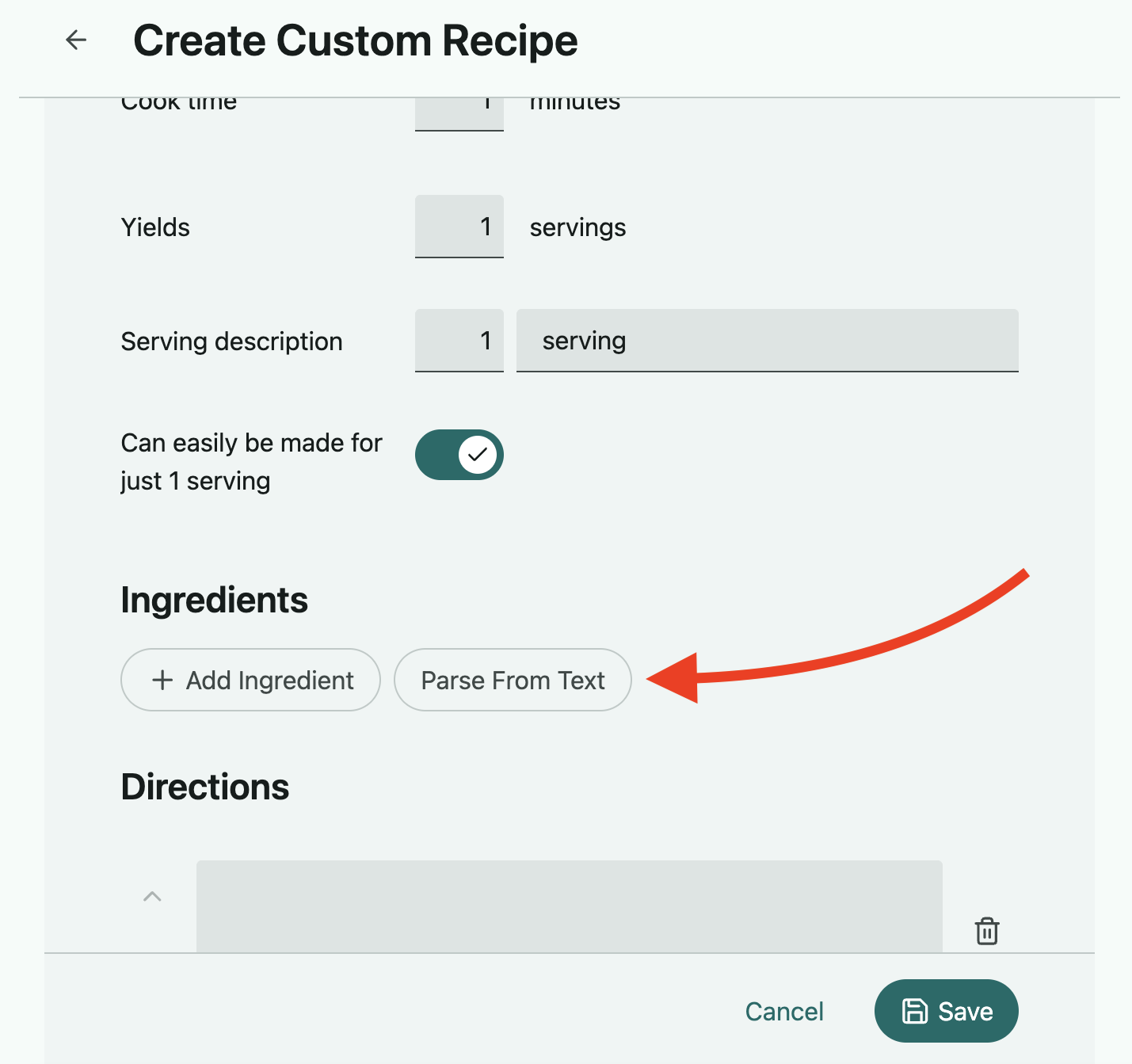The width and height of the screenshot is (1132, 1064).
Task: Move the direction step up with chevron
Action: tap(152, 897)
